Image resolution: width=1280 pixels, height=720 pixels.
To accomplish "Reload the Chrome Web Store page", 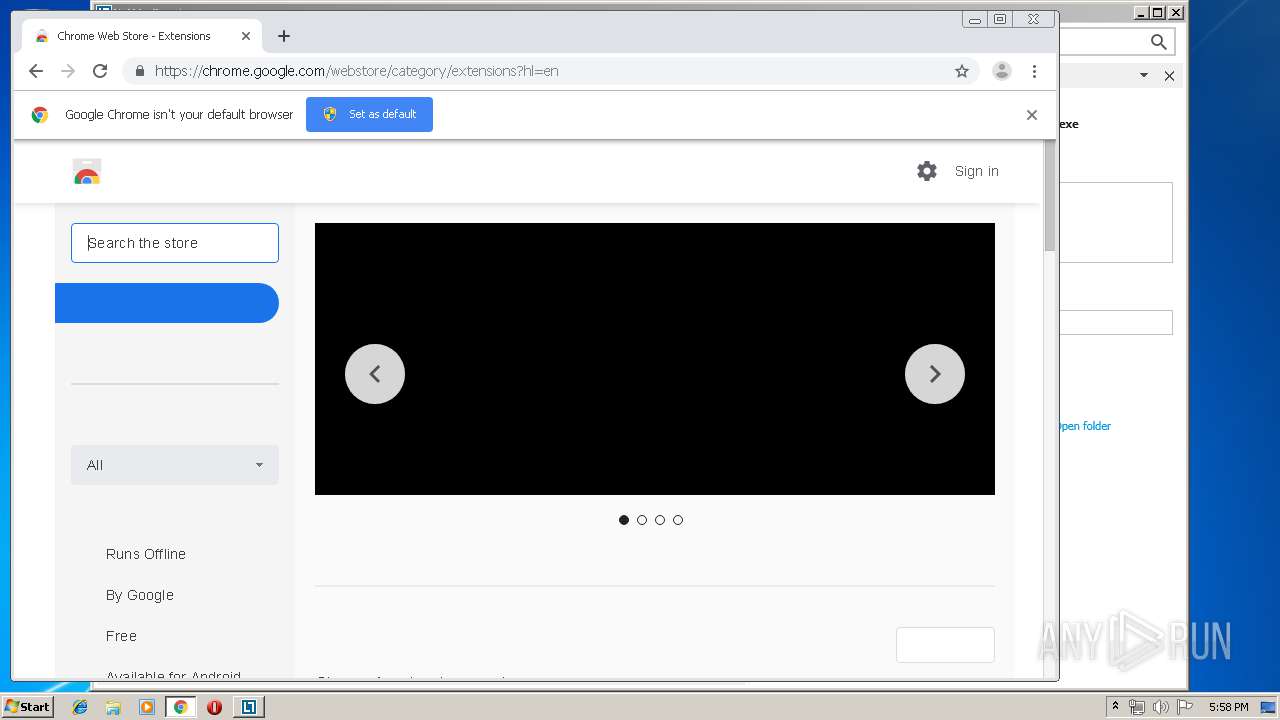I will point(100,71).
